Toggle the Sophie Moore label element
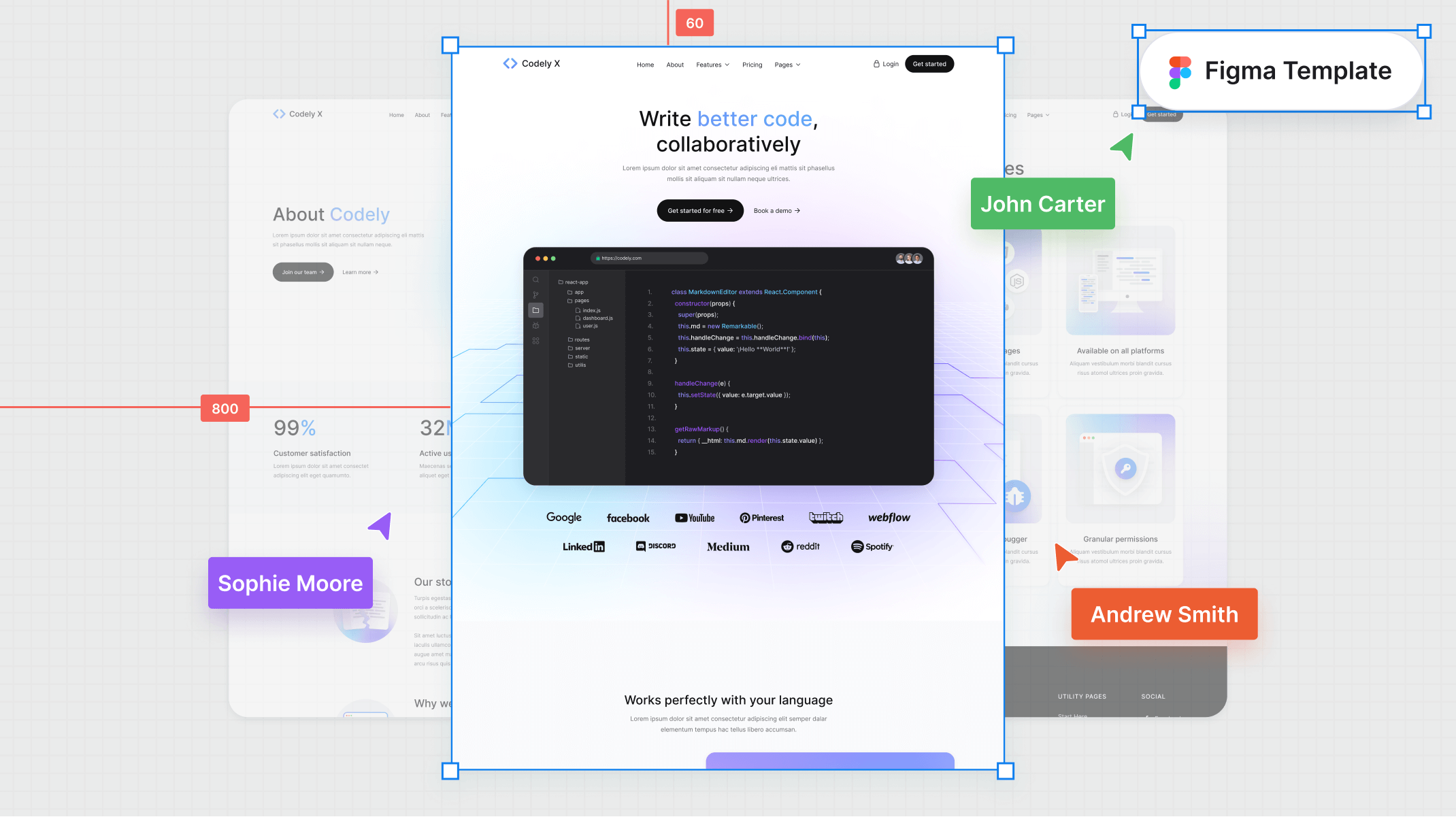The height and width of the screenshot is (817, 1456). tap(291, 582)
